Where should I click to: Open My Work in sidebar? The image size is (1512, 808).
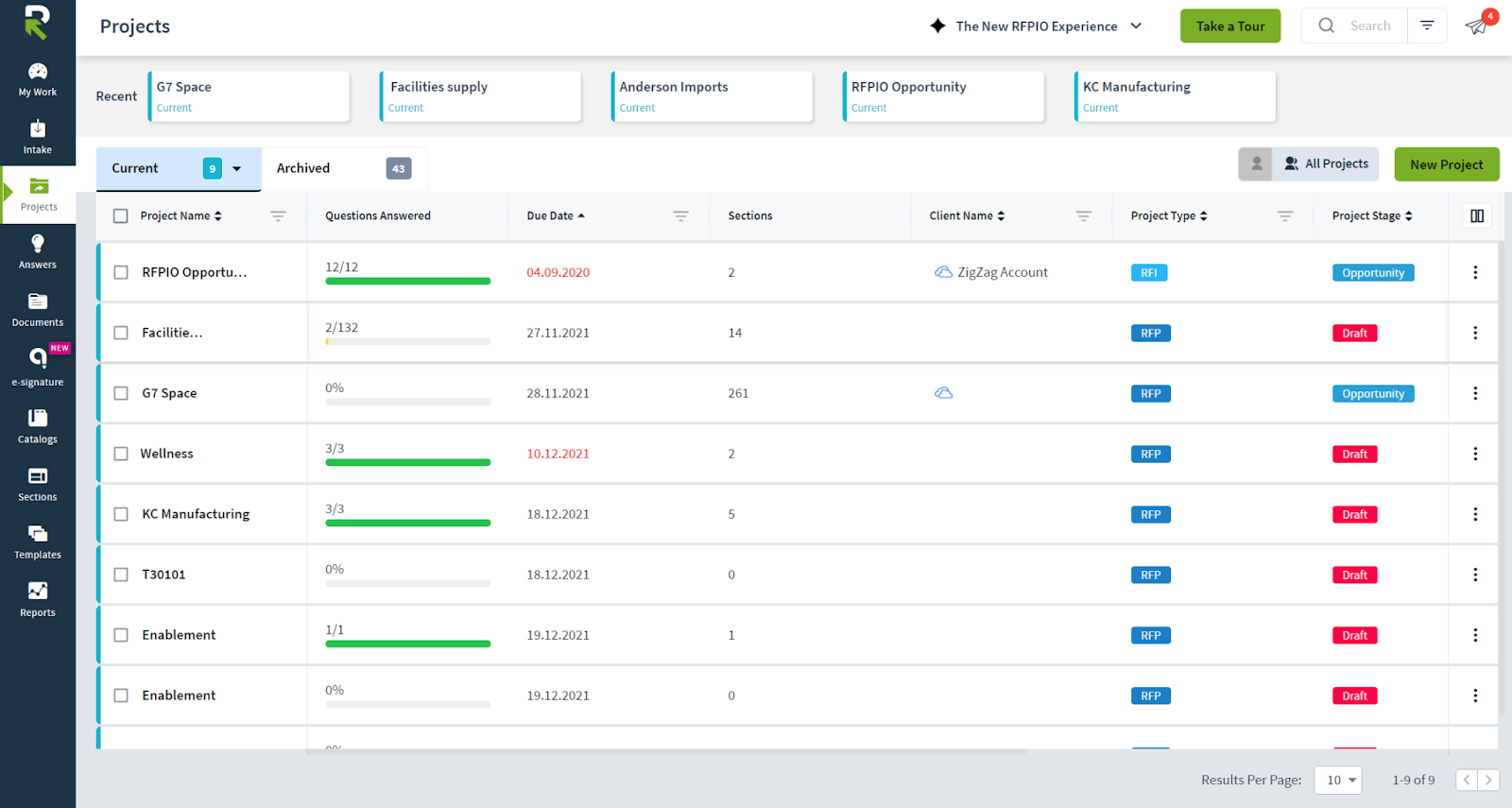pyautogui.click(x=38, y=80)
